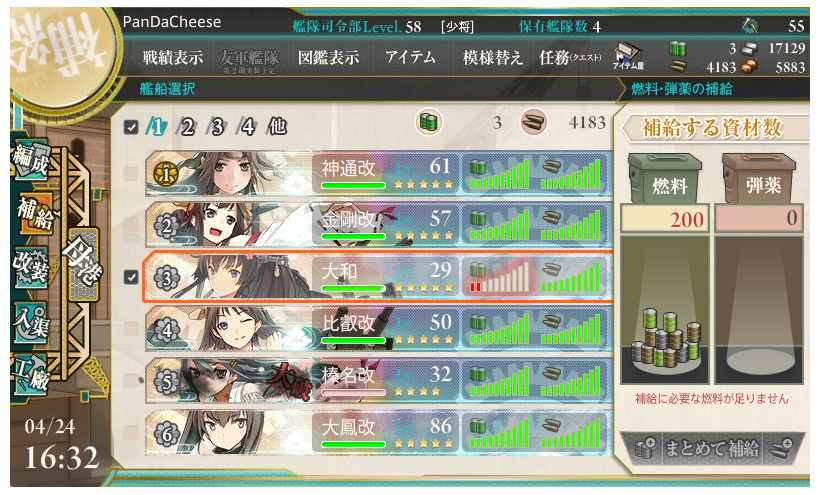The image size is (819, 495).
Task: Check the 神通改 ship checkbox
Action: [x=132, y=173]
